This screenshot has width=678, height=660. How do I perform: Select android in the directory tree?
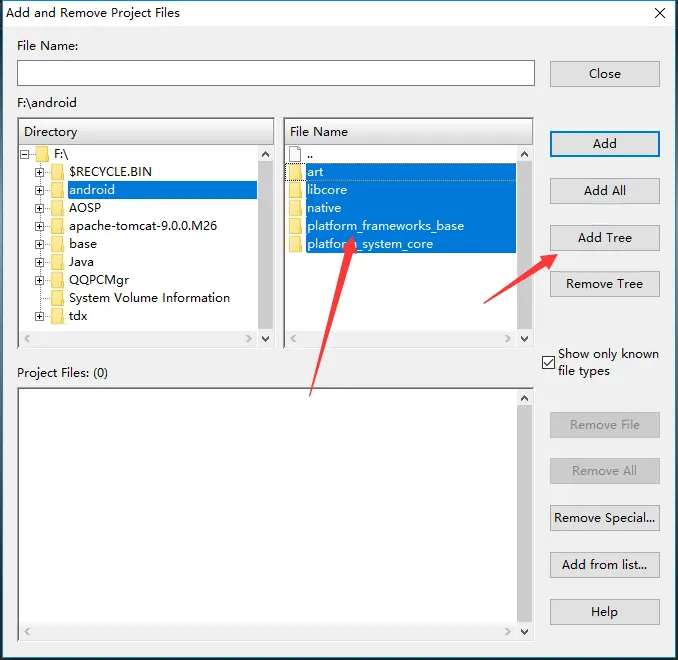92,190
